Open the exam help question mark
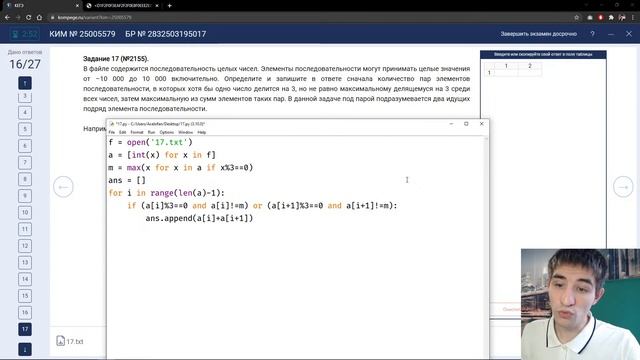This screenshot has width=640, height=360. click(592, 34)
